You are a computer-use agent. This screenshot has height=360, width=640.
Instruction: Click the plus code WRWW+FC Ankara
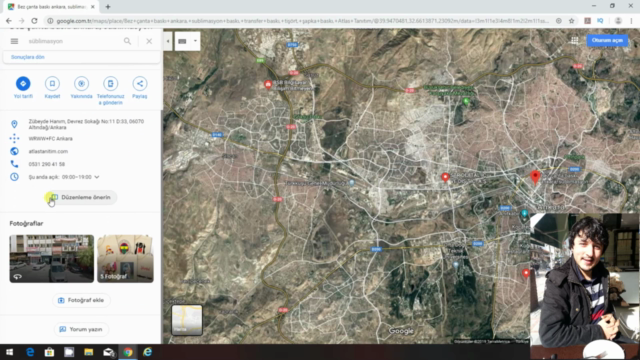coord(51,139)
